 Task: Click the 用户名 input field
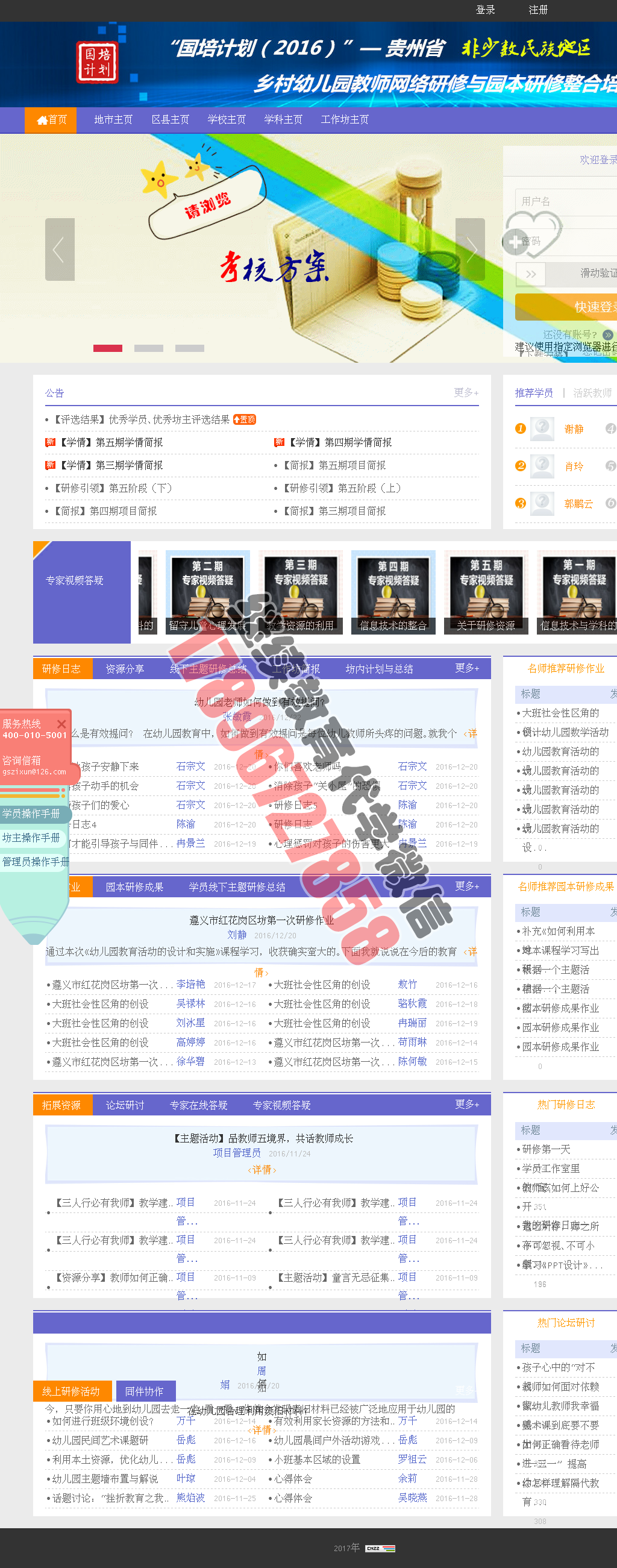[566, 201]
